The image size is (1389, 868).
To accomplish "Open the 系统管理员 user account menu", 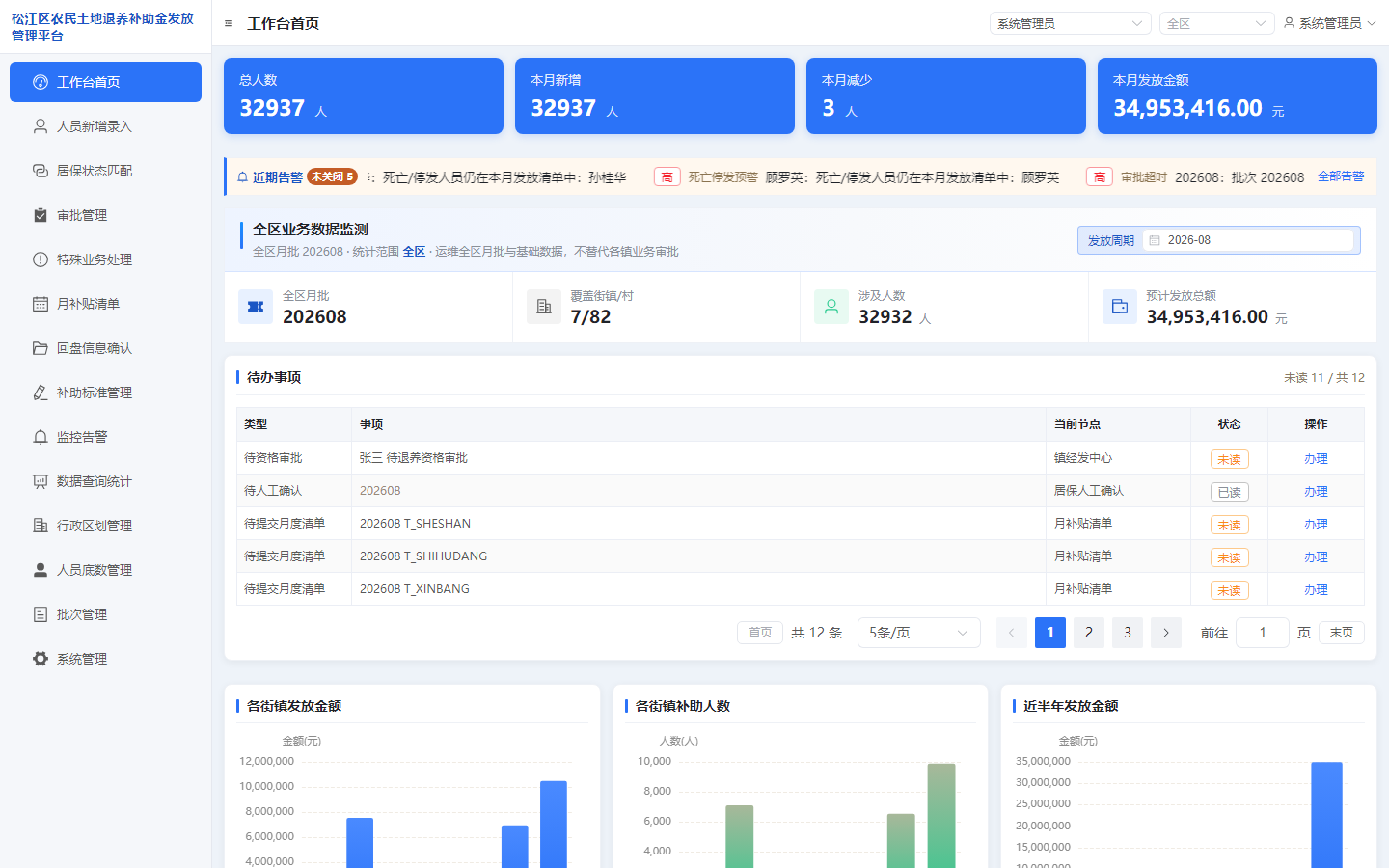I will pyautogui.click(x=1329, y=23).
